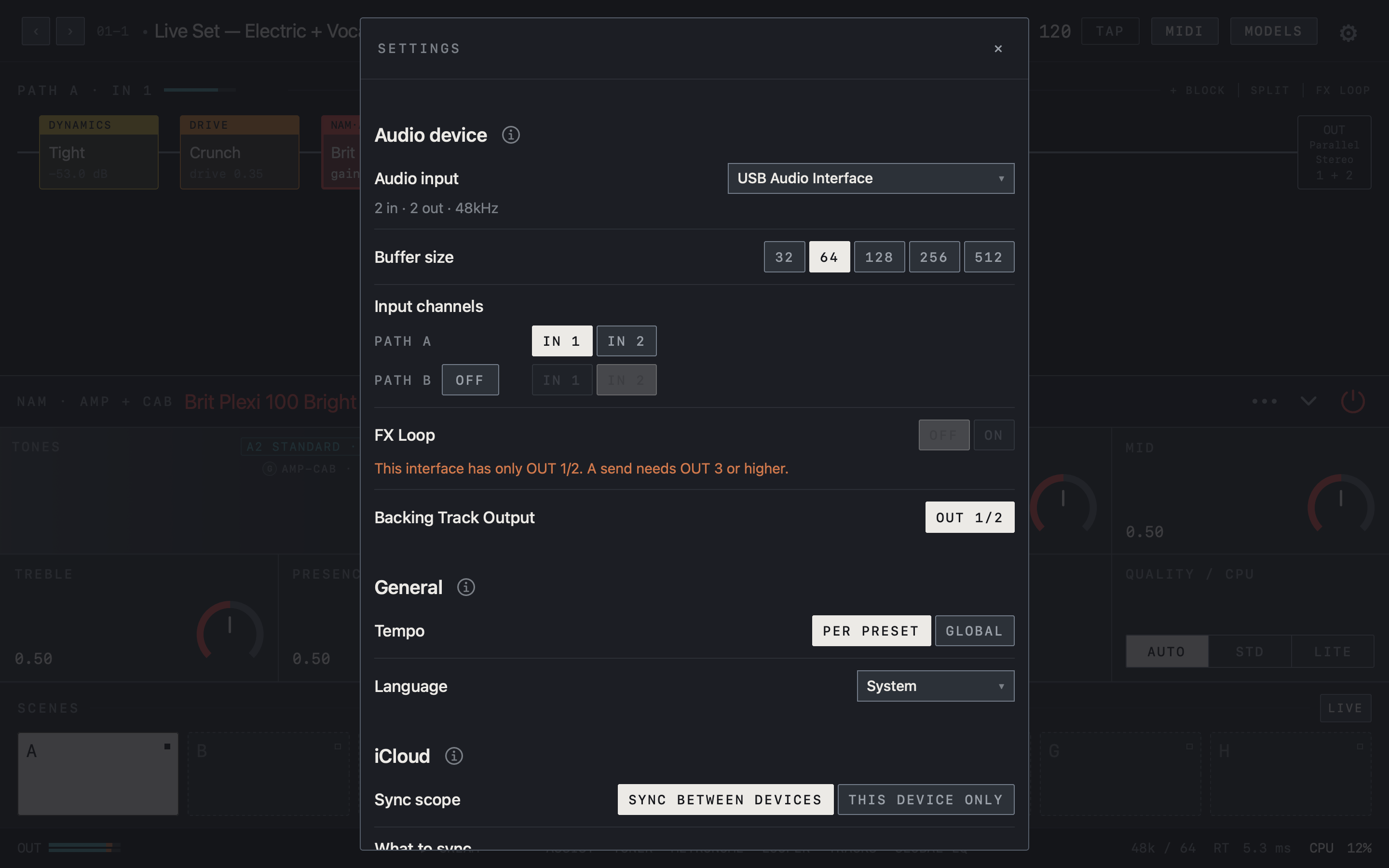Click the PATH A input level meter
Image resolution: width=1389 pixels, height=868 pixels.
[x=199, y=90]
